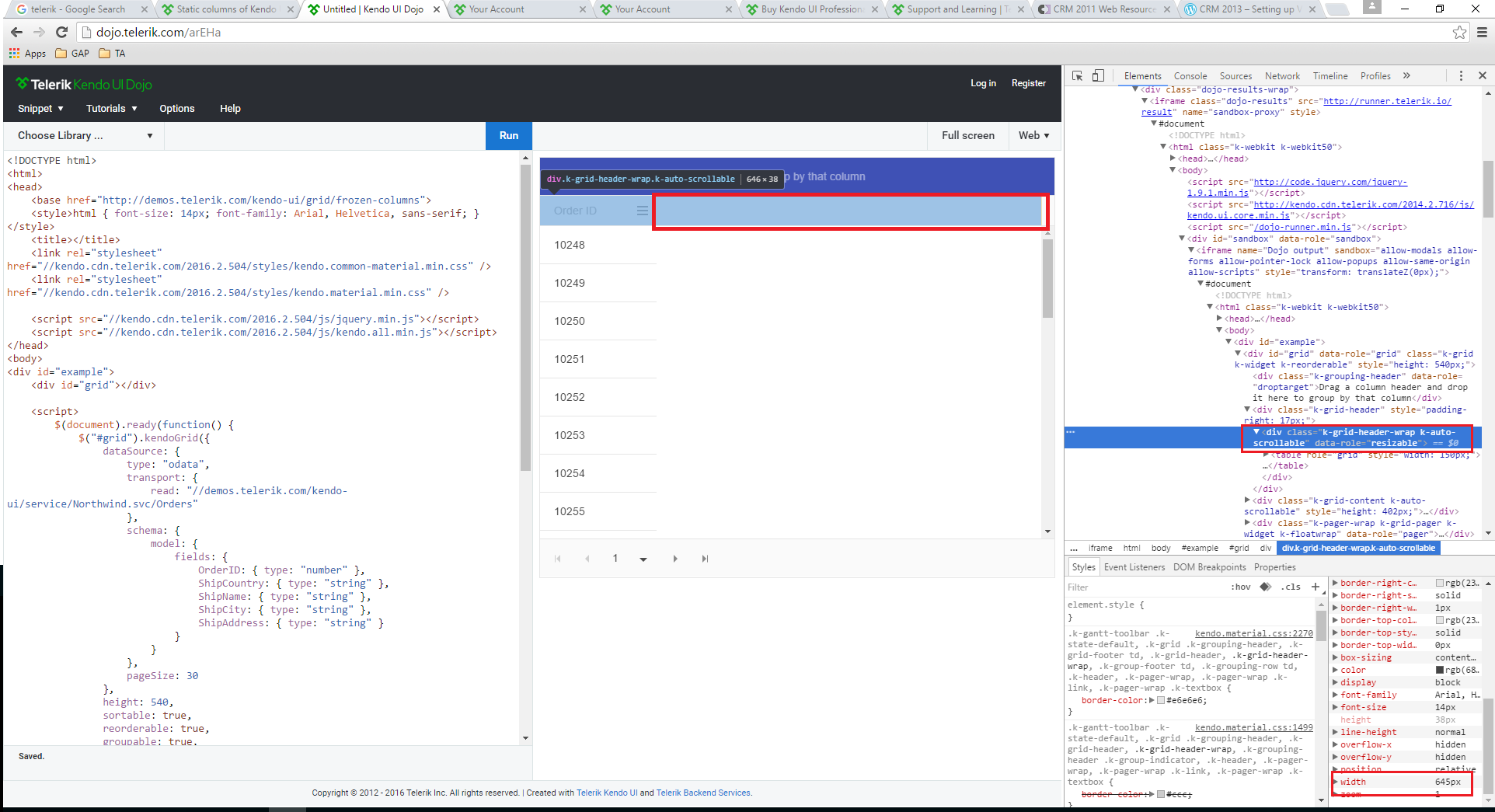Expand the computed display property

1336,682
